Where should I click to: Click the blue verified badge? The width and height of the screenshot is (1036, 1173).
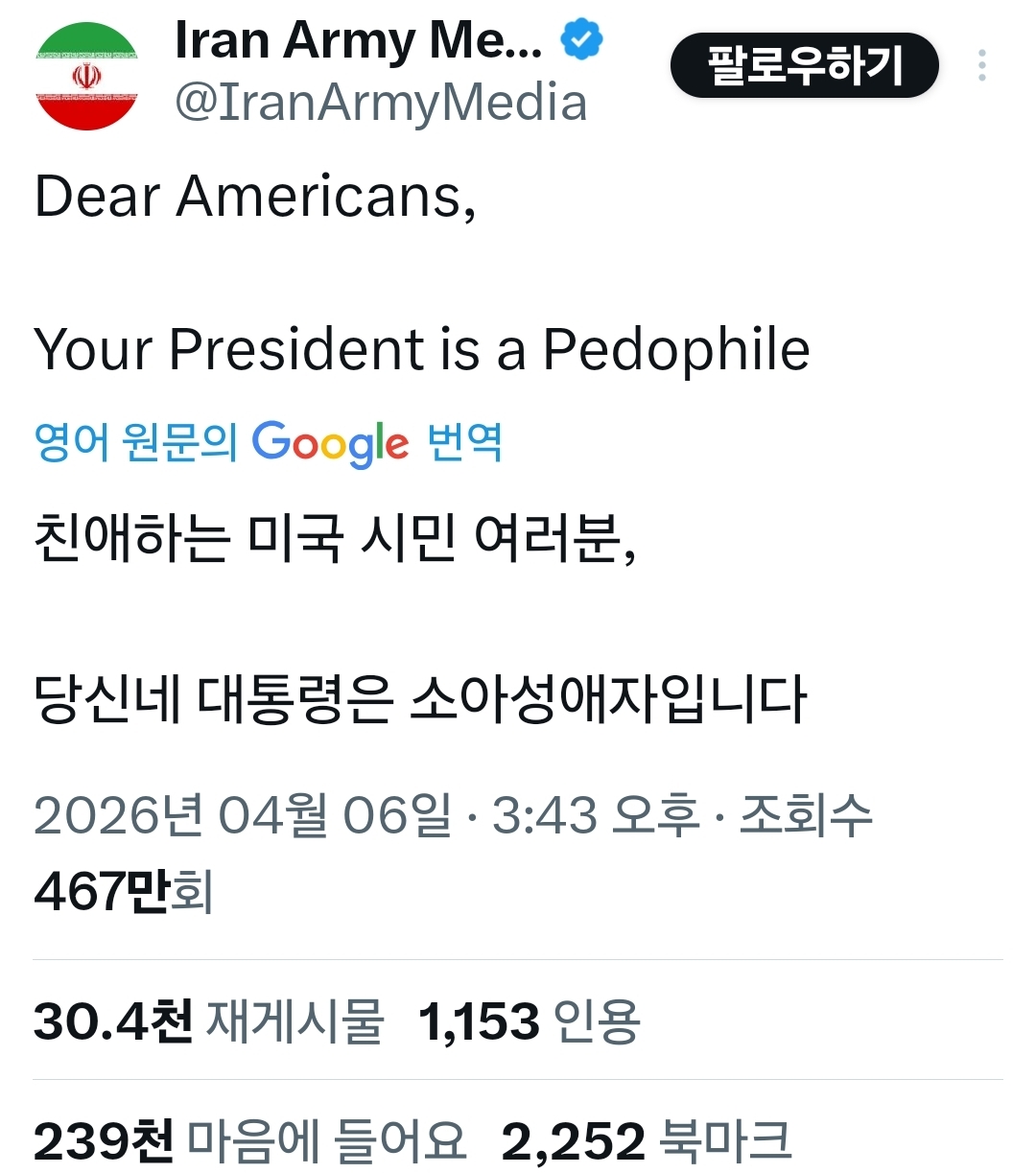(x=581, y=40)
